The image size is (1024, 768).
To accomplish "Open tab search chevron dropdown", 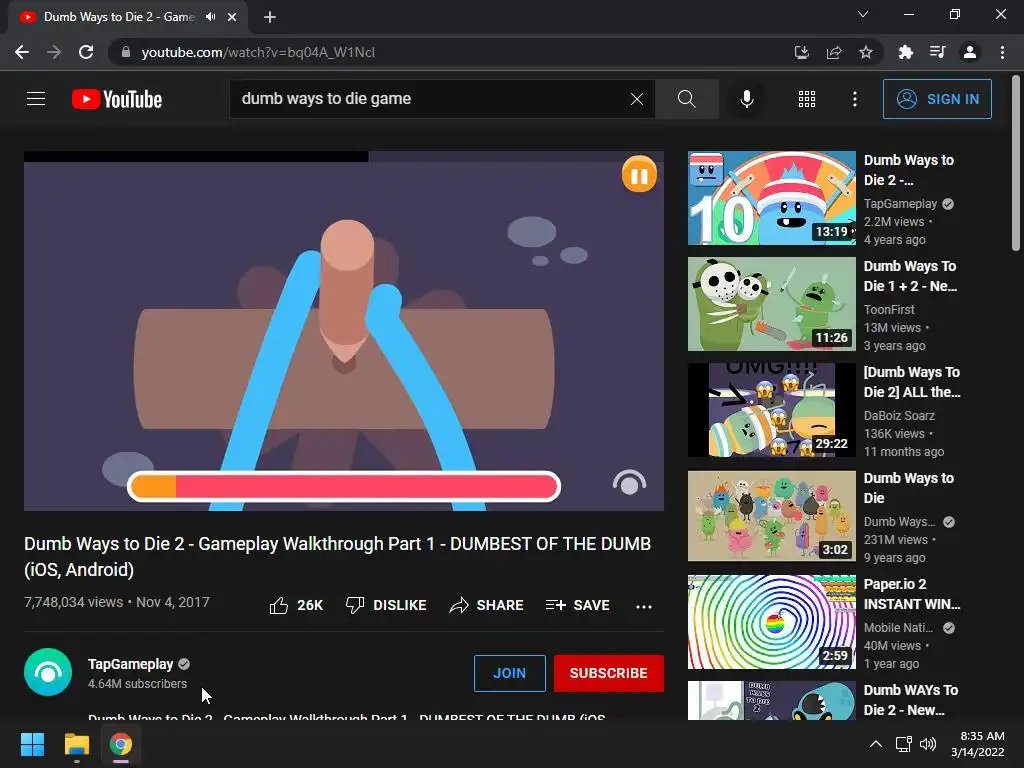I will 863,14.
